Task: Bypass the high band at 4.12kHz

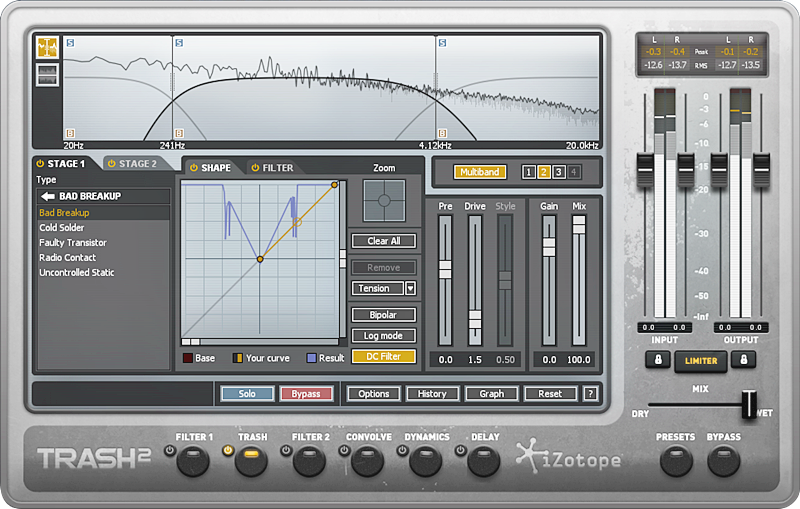Action: [x=442, y=133]
